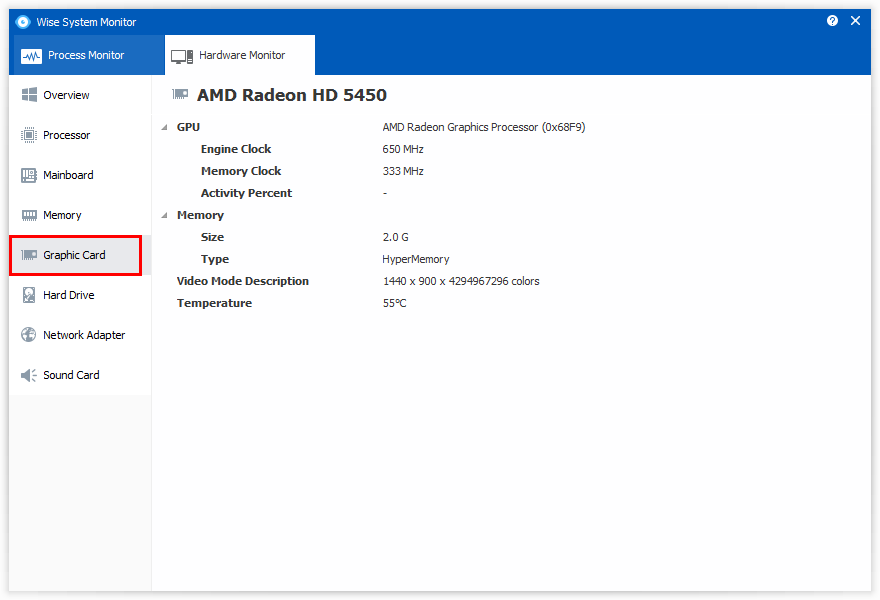Click the Wise System Monitor logo icon
880x600 pixels.
click(x=23, y=22)
